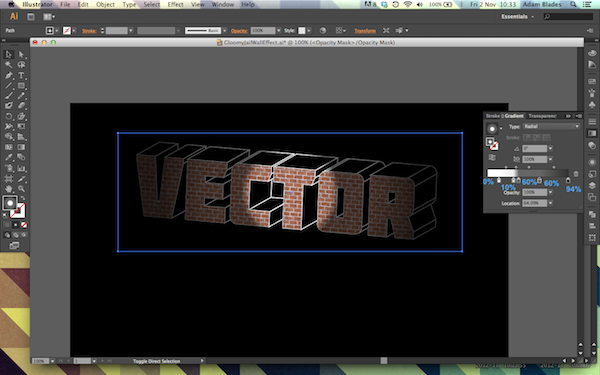Select the Hand tool

point(8,189)
